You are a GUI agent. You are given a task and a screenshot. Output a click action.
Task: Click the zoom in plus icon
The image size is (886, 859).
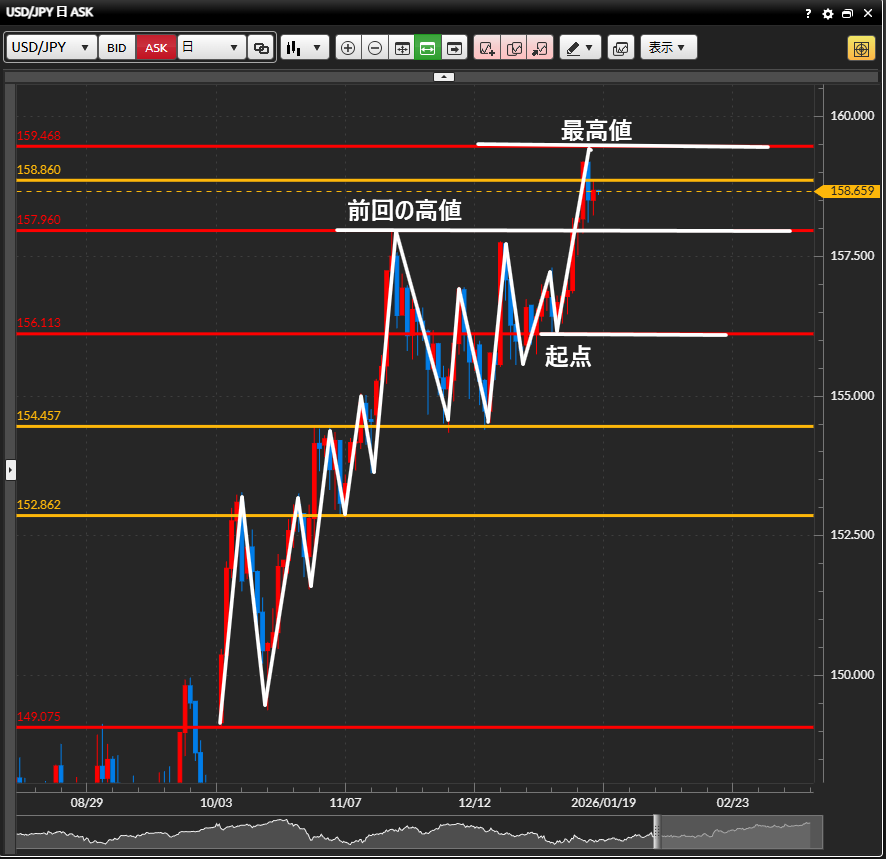(x=348, y=48)
